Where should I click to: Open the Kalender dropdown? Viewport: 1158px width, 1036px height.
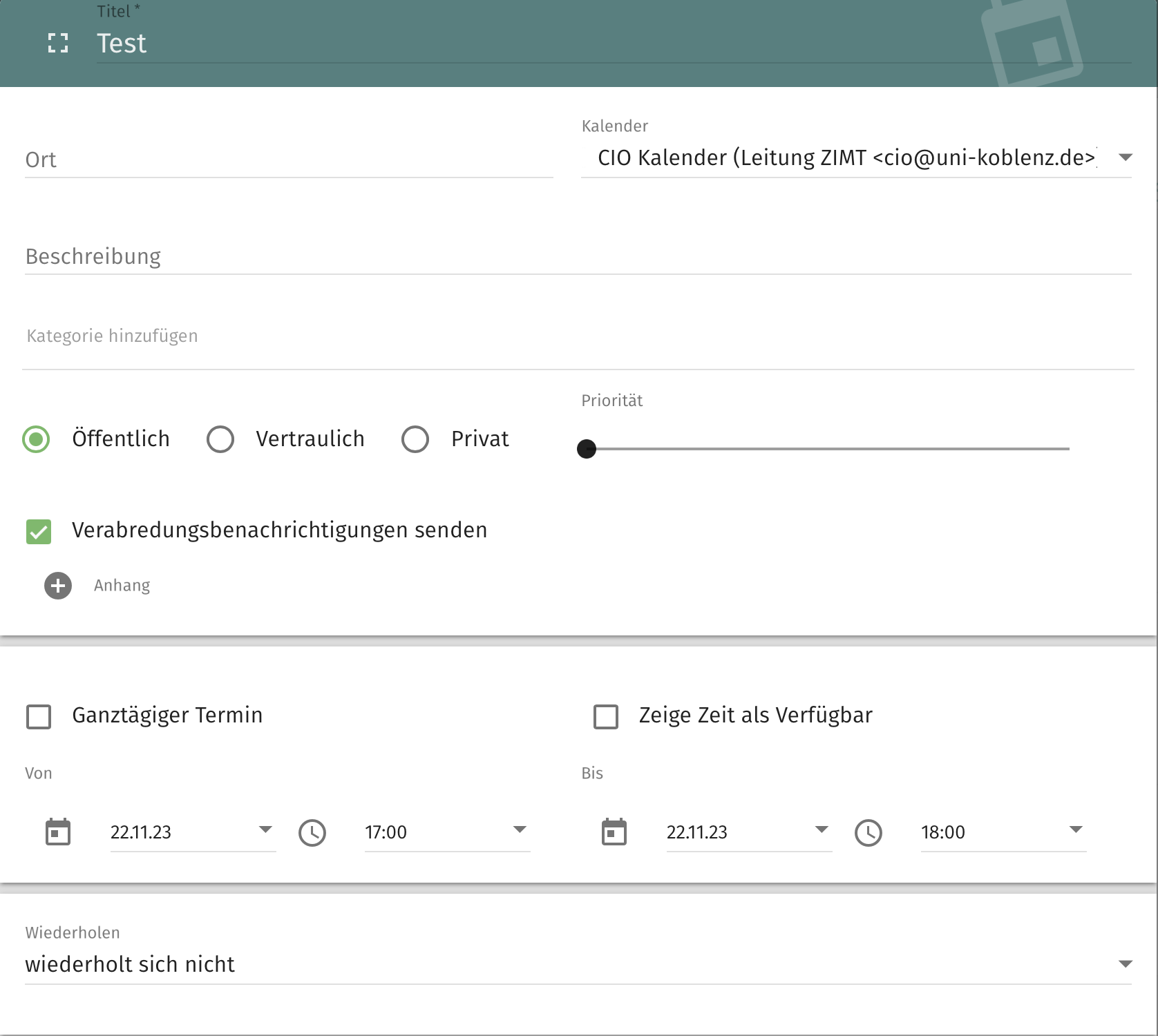click(x=855, y=158)
